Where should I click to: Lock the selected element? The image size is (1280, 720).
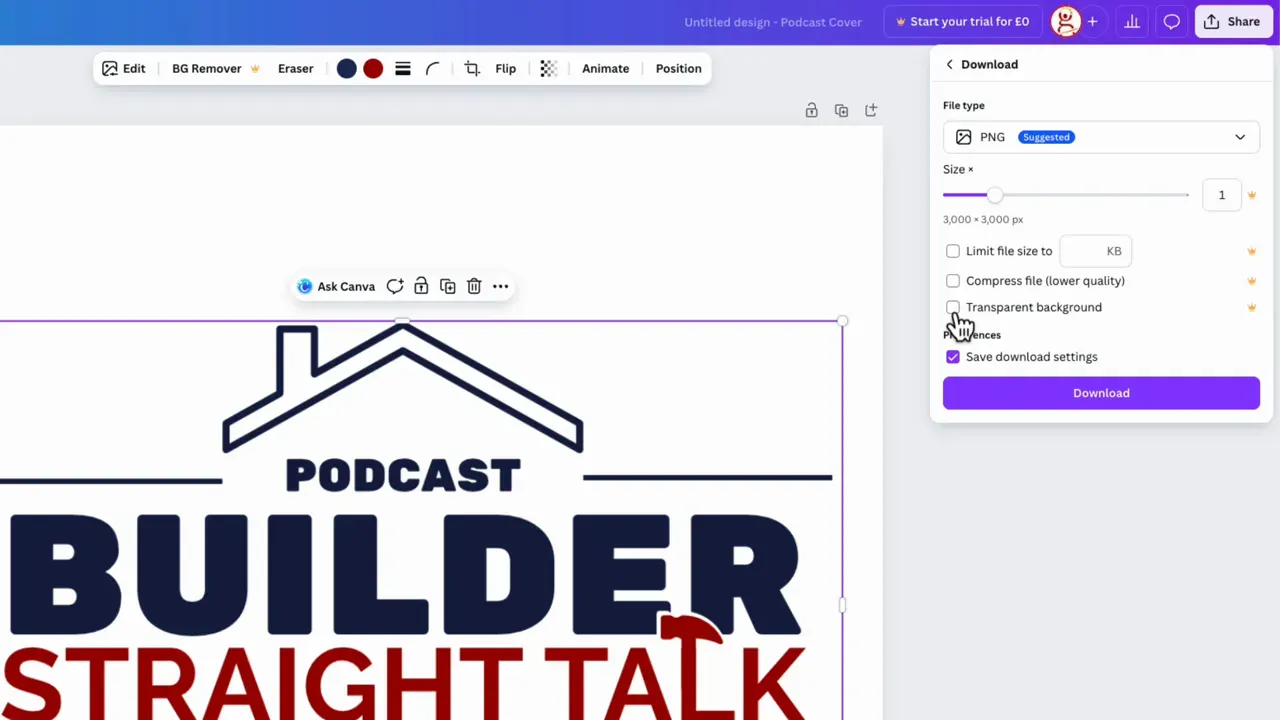(x=421, y=286)
